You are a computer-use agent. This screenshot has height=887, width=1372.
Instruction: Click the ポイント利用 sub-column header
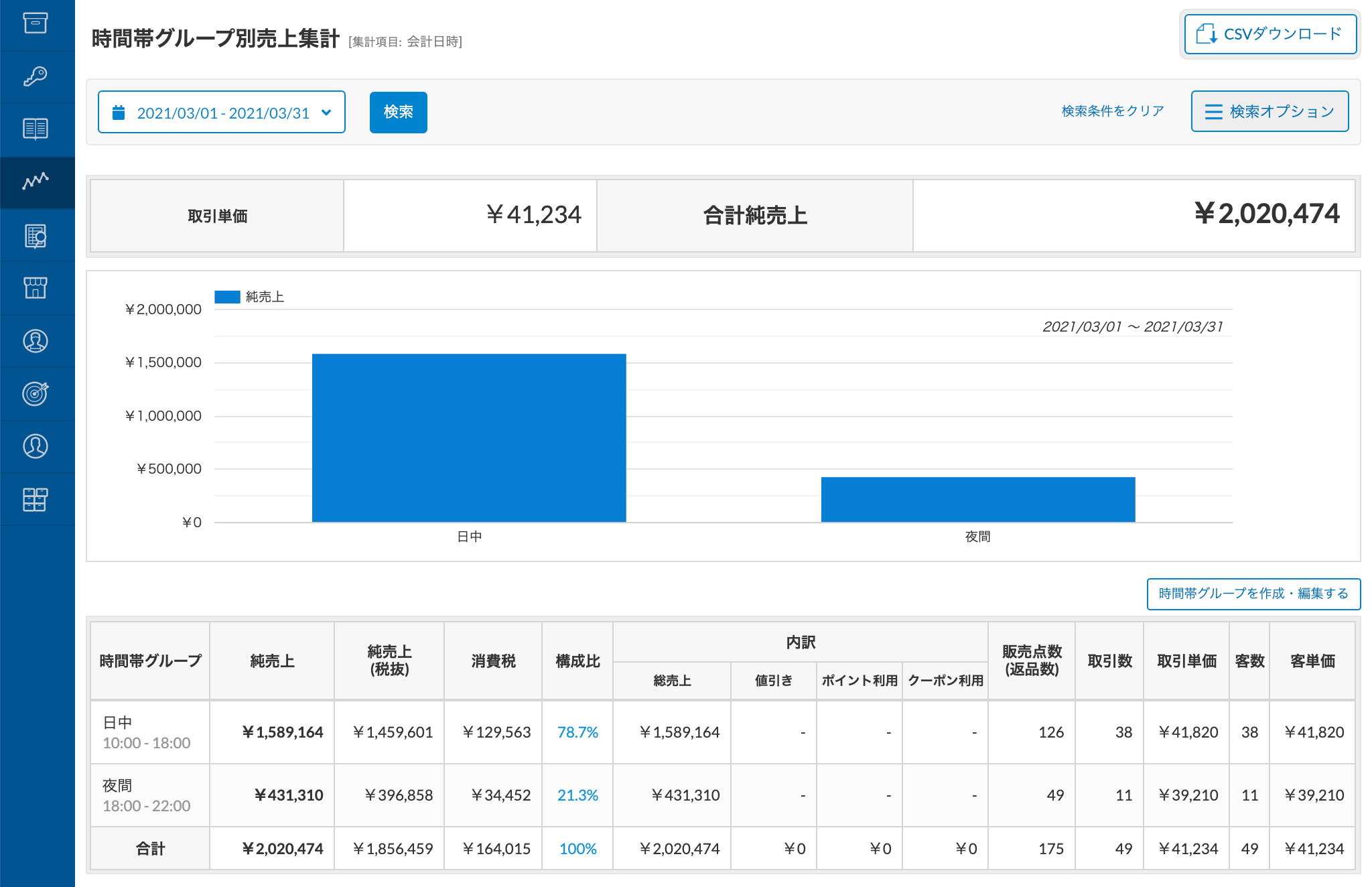860,681
